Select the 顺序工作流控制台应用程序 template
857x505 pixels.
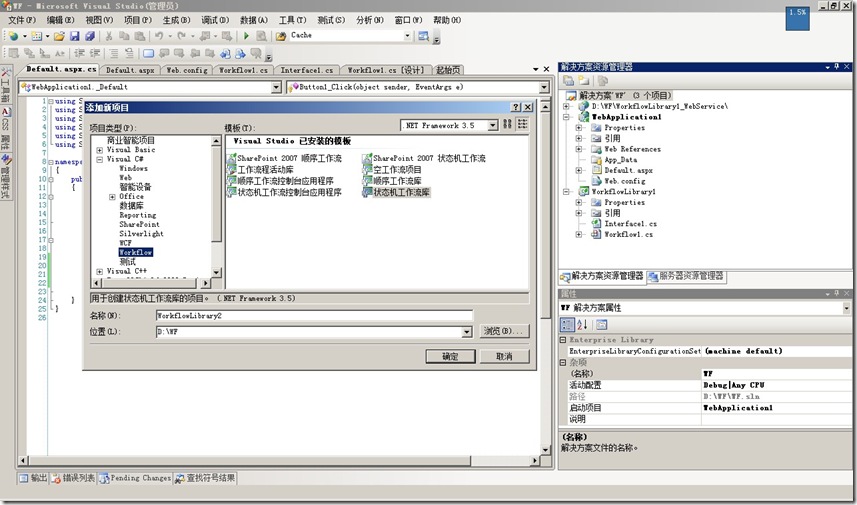(x=280, y=180)
